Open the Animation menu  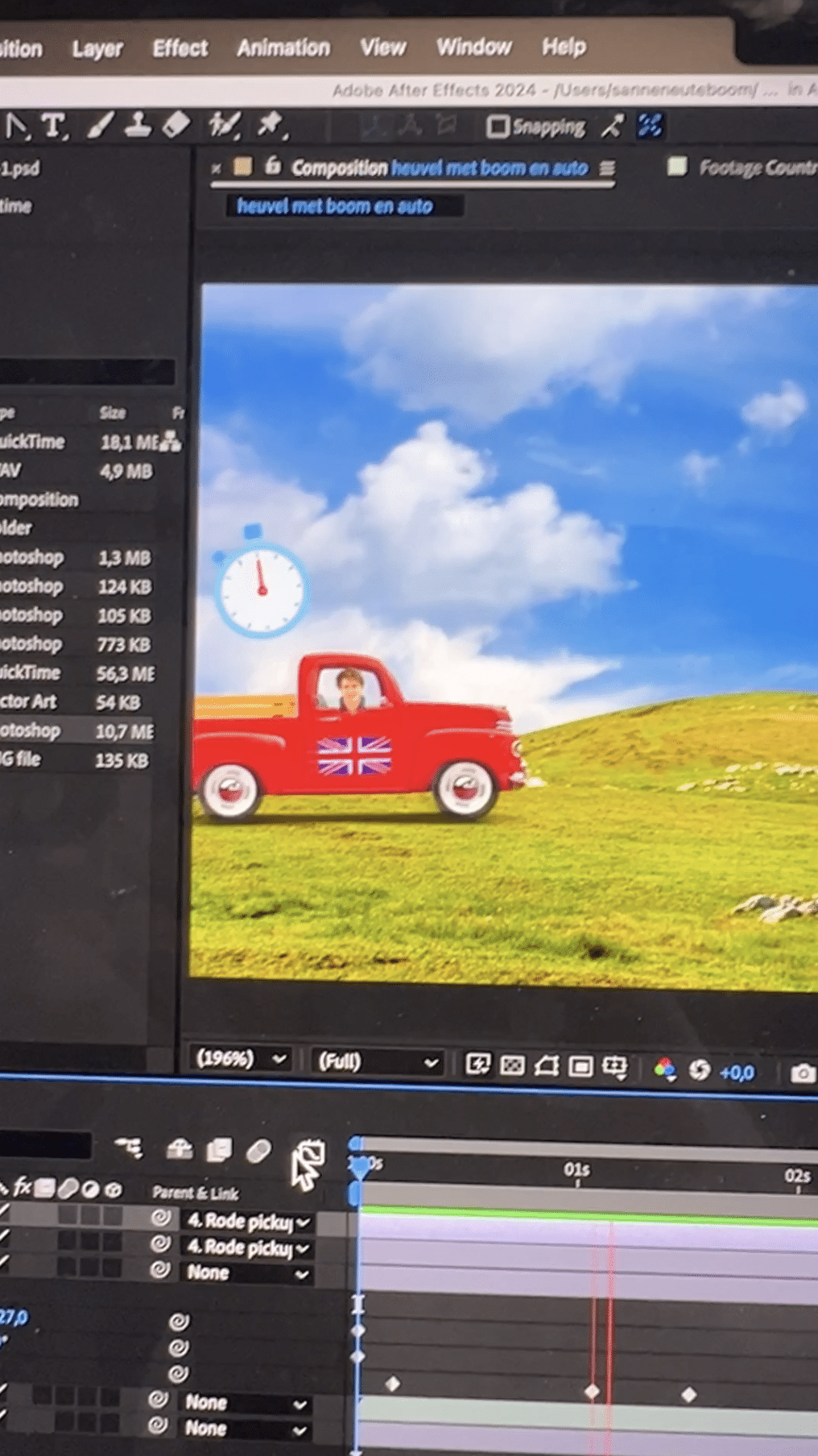[283, 48]
